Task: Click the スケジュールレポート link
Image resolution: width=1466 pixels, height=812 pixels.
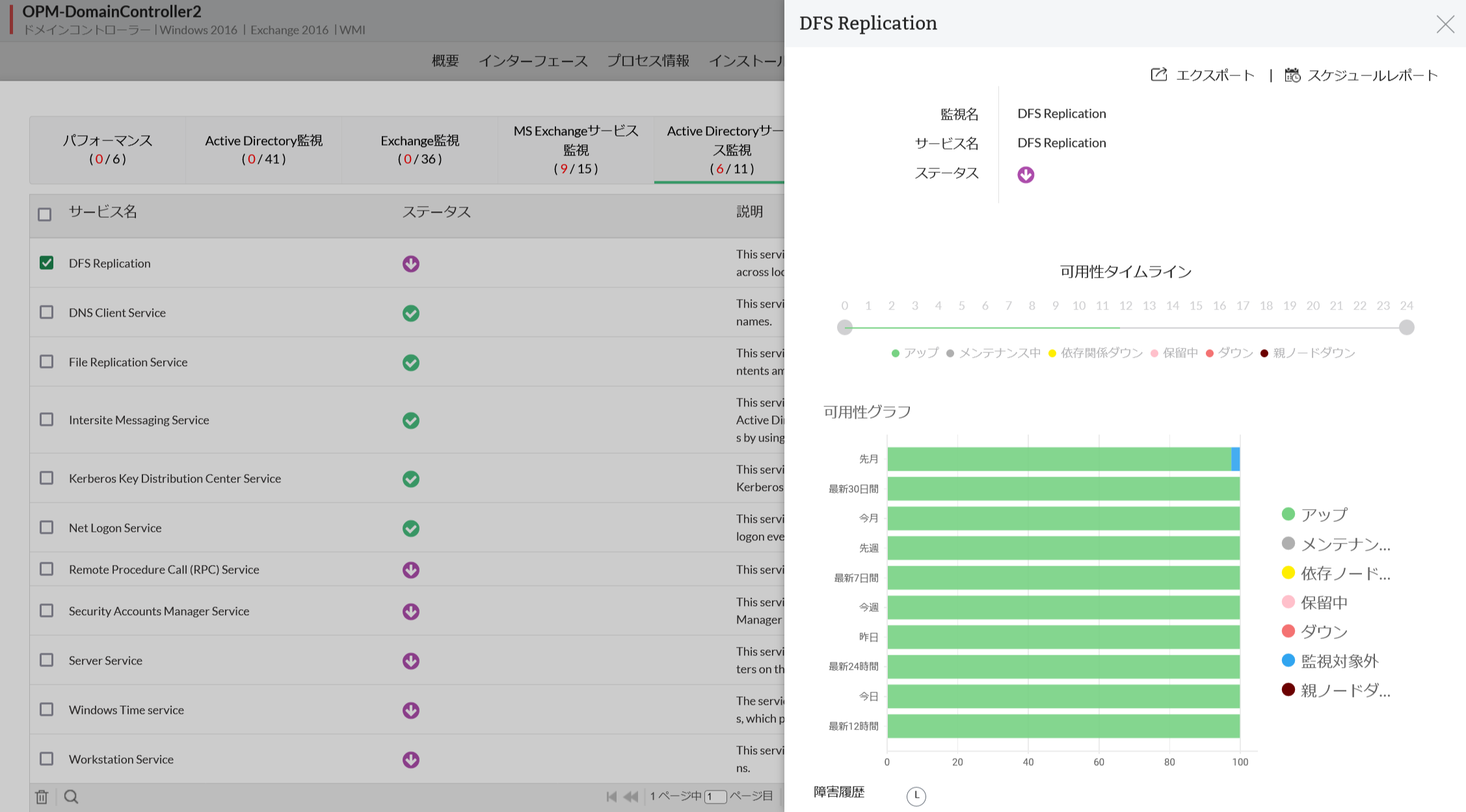Action: tap(1372, 75)
